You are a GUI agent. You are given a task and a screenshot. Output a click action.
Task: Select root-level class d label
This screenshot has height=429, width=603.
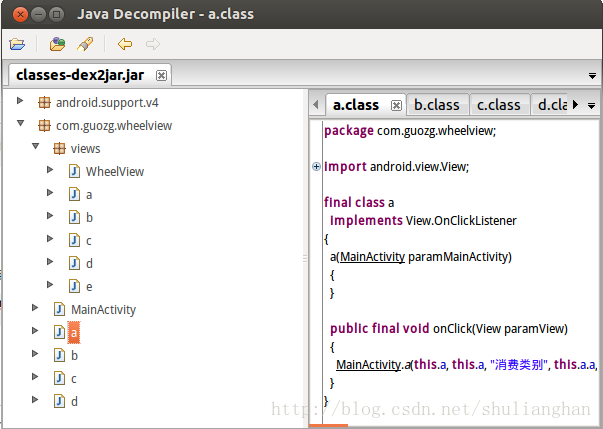point(74,401)
